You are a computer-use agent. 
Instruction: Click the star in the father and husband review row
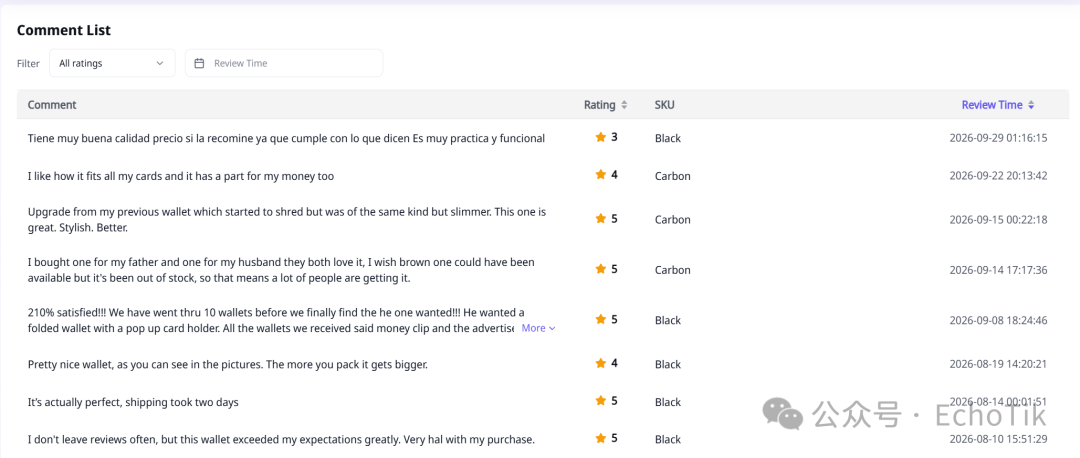click(x=601, y=269)
